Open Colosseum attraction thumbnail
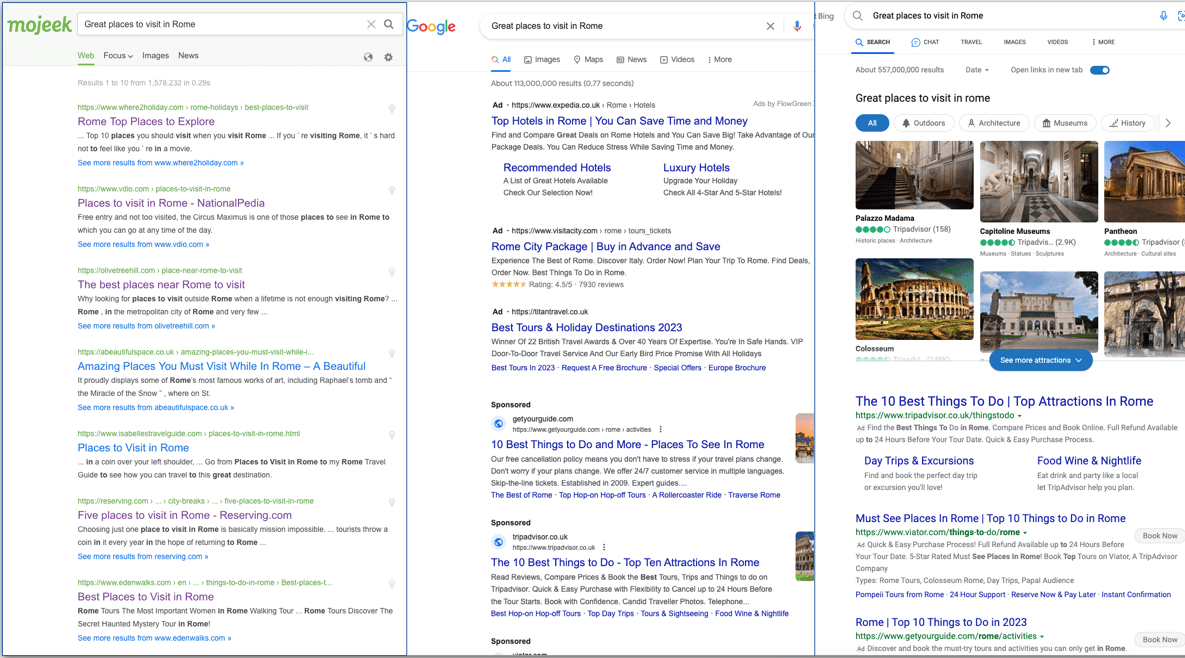 (914, 299)
